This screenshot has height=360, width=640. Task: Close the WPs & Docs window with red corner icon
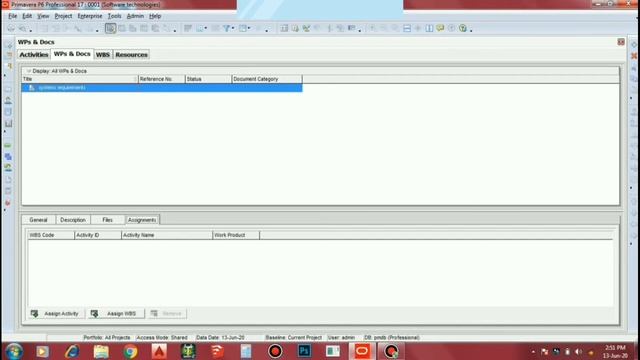point(621,42)
